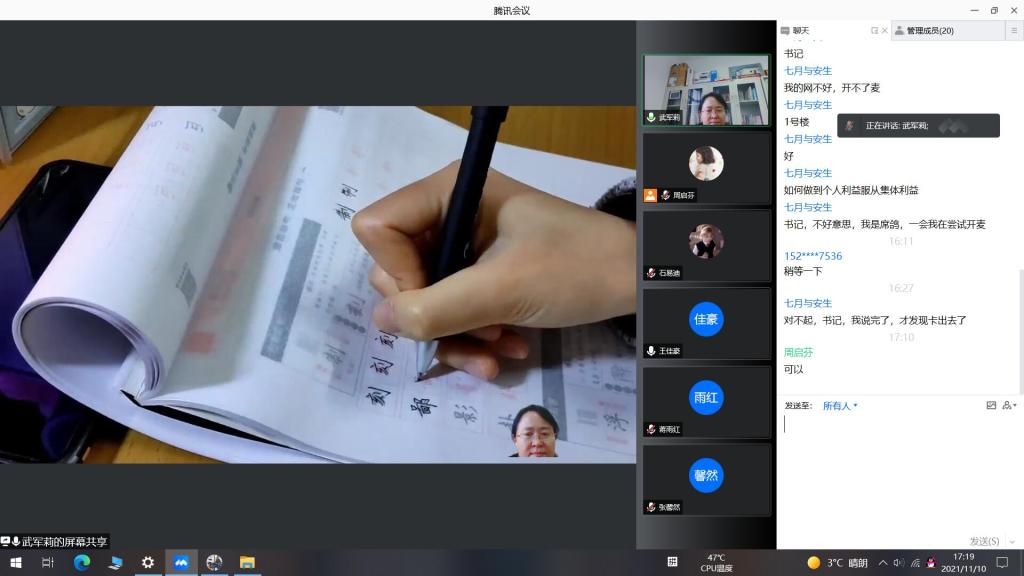Open the 所有人 recipient dropdown
Image resolution: width=1024 pixels, height=576 pixels.
(x=840, y=406)
